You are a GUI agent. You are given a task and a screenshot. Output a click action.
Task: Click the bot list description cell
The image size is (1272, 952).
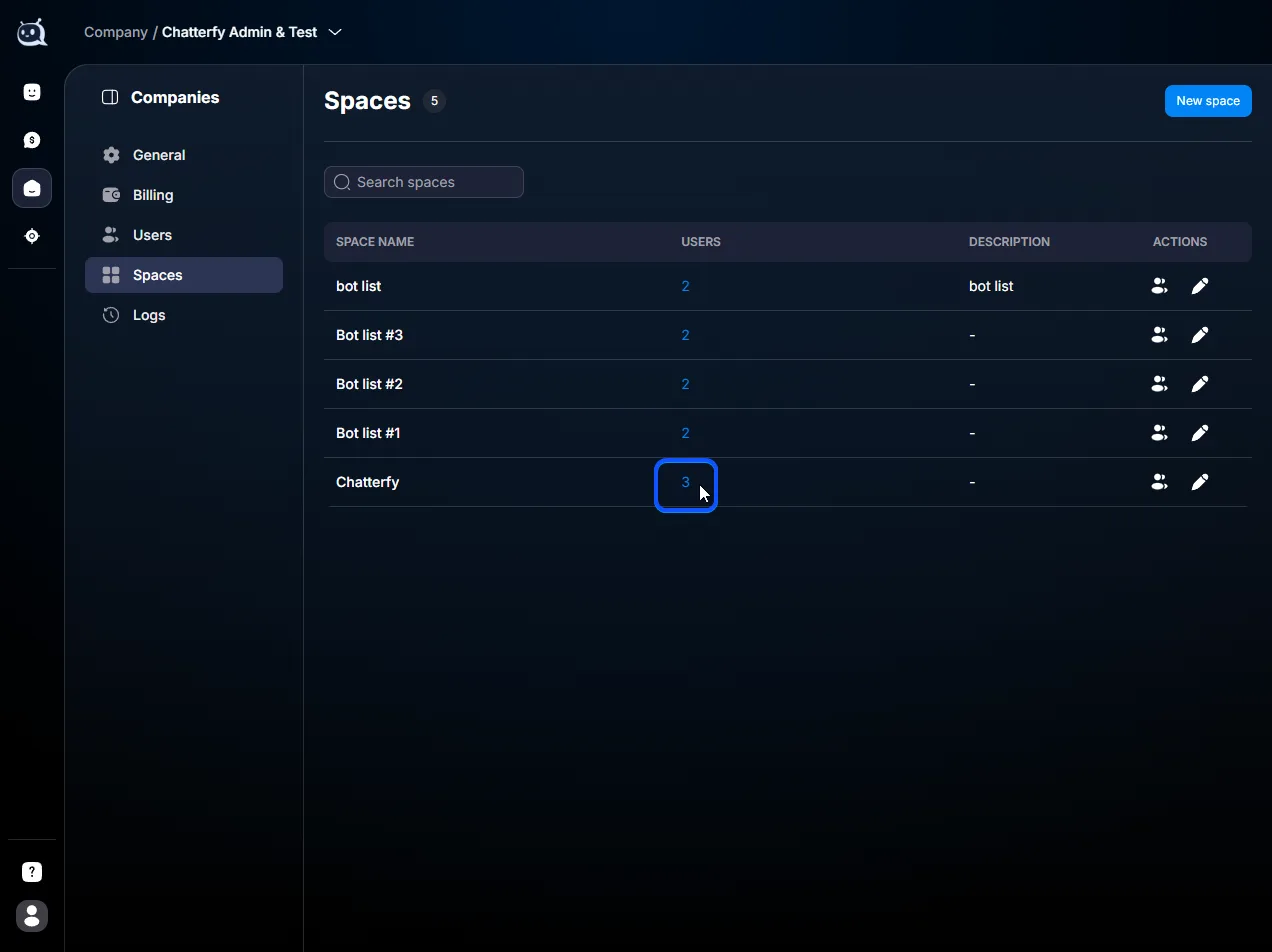coord(991,286)
